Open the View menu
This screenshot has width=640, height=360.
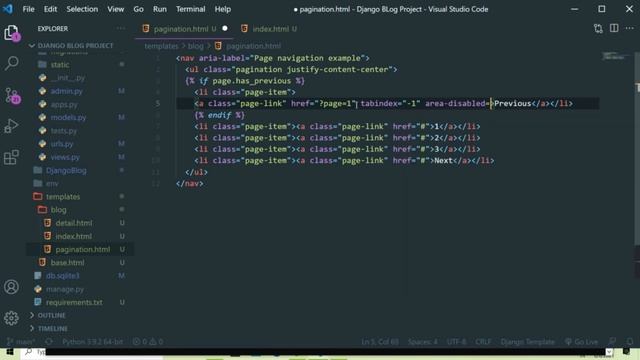(116, 9)
